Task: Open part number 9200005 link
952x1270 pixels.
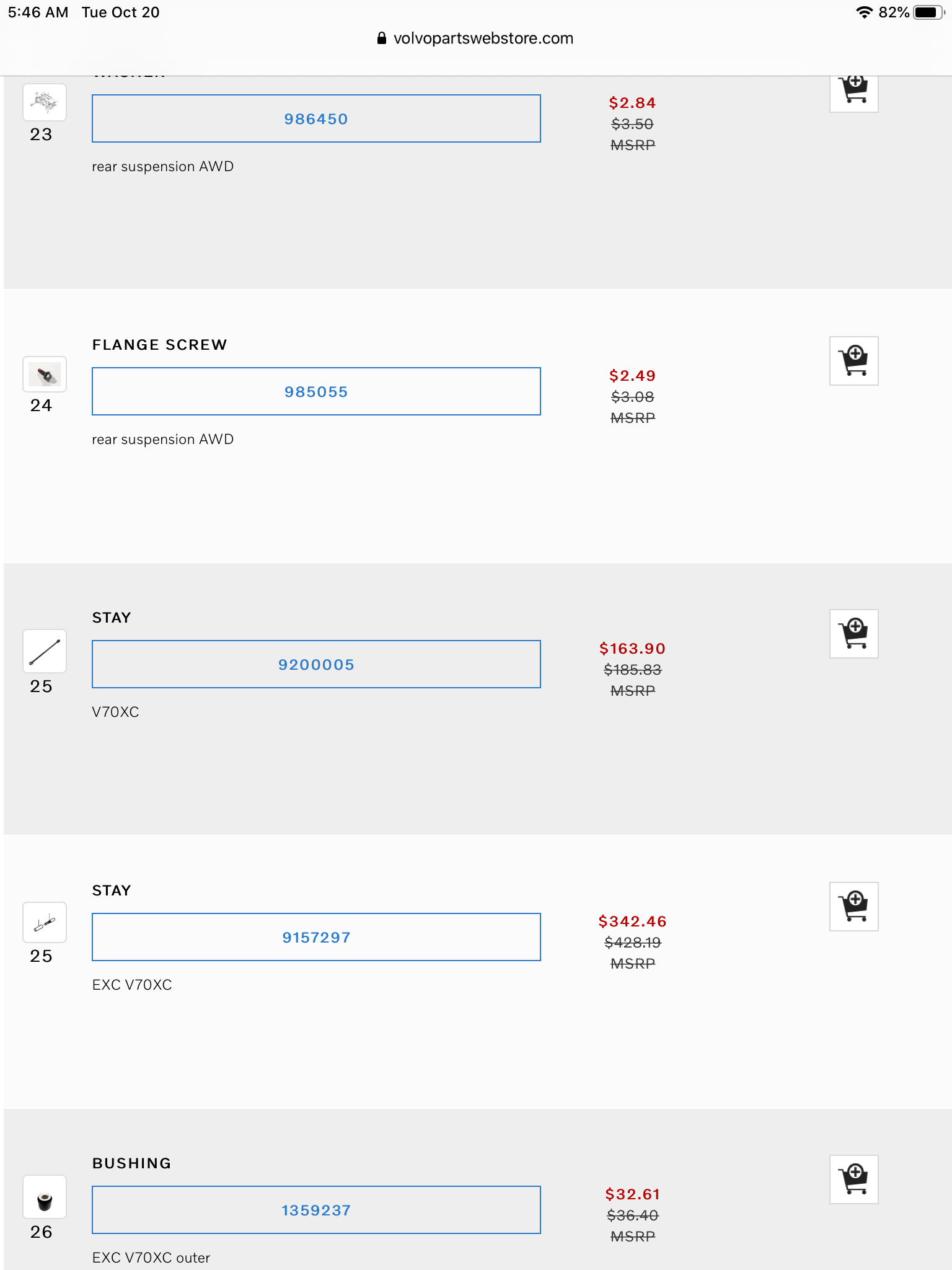Action: click(316, 665)
